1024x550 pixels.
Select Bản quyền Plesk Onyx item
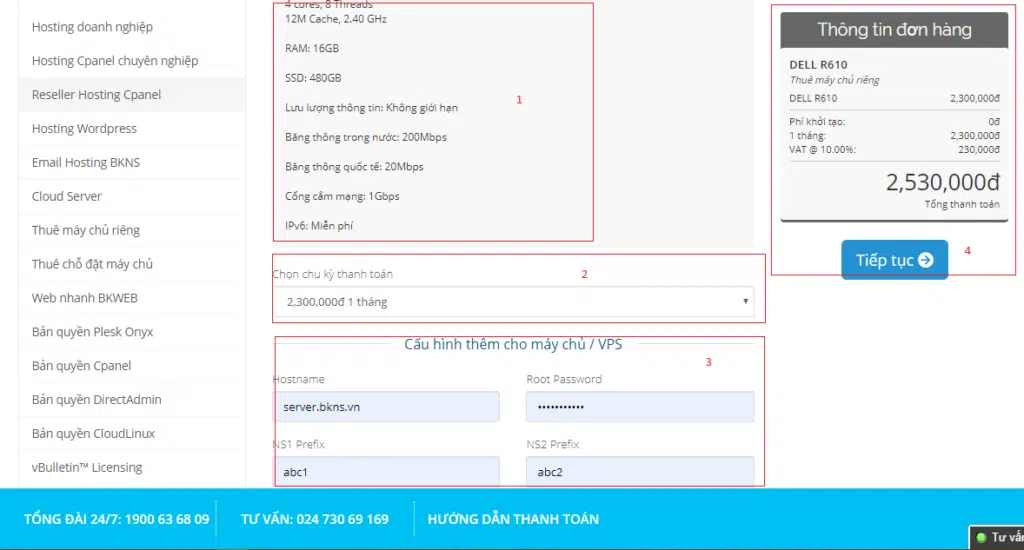click(x=132, y=332)
